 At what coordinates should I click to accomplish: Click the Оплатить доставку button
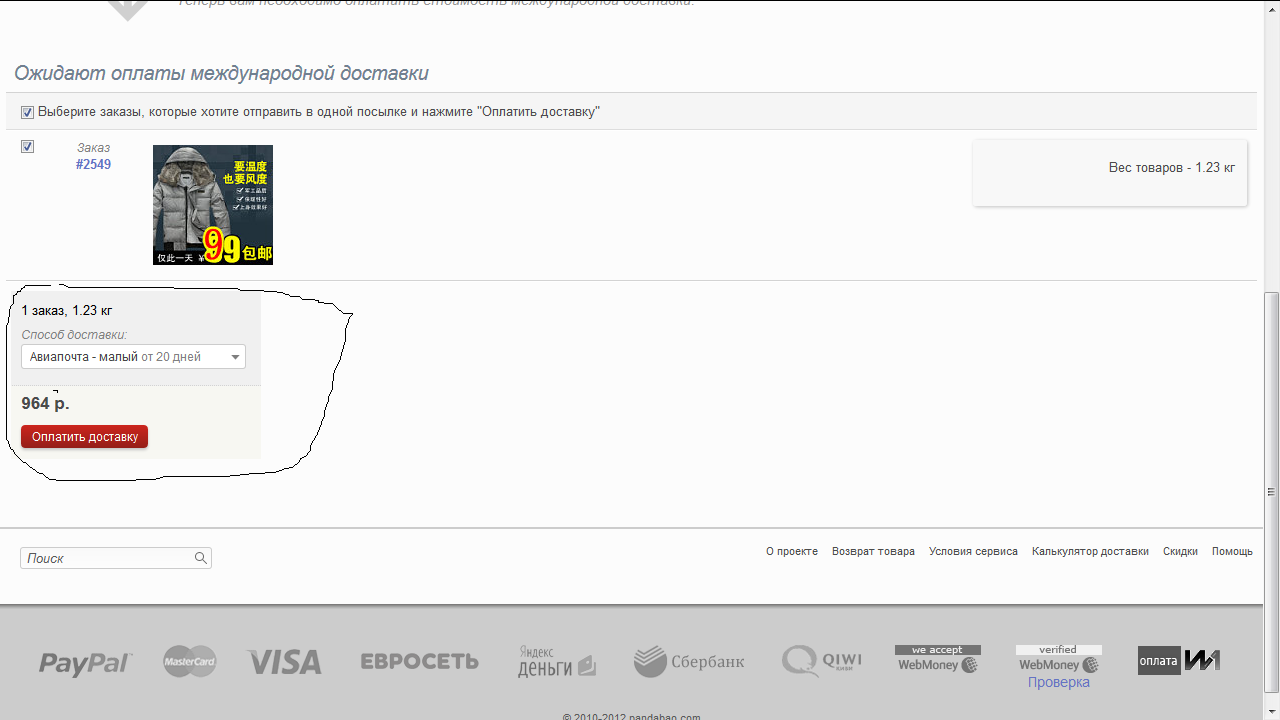pos(84,437)
